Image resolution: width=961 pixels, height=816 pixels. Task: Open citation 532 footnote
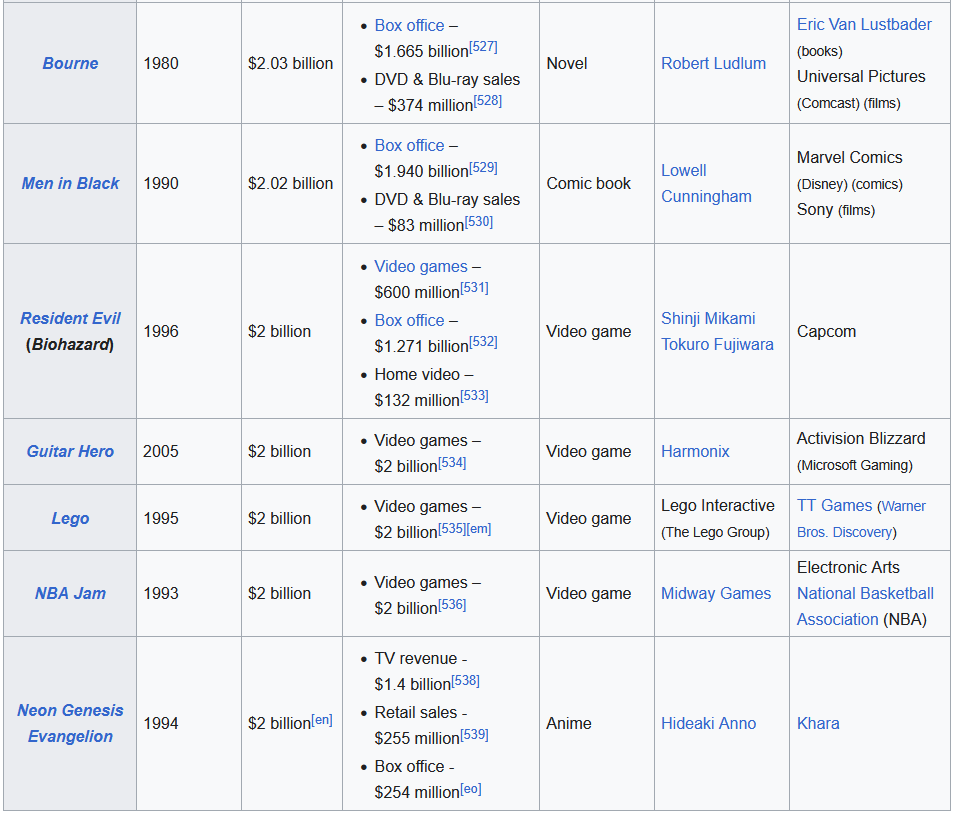[483, 341]
